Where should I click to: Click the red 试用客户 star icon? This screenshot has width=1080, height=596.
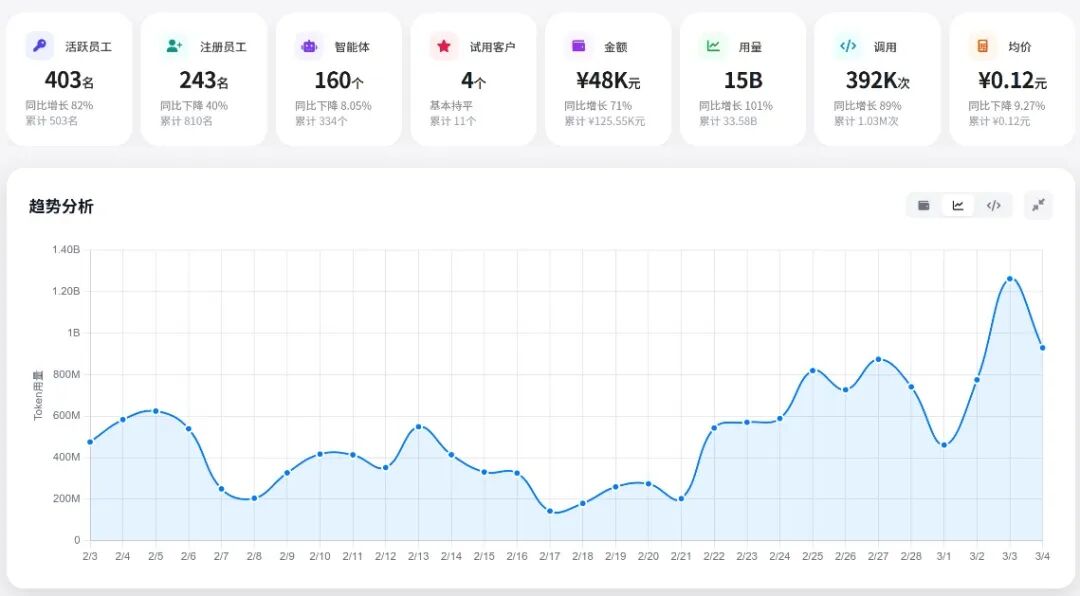click(x=442, y=46)
